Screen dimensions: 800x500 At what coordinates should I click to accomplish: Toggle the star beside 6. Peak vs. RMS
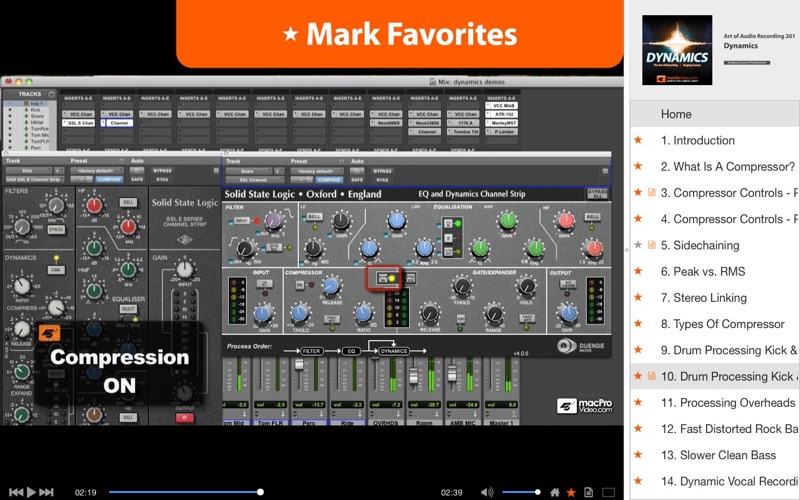[x=638, y=271]
